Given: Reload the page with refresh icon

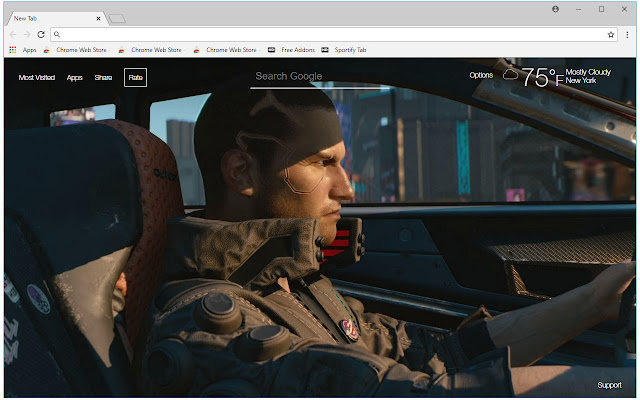Looking at the screenshot, I should click(x=41, y=35).
